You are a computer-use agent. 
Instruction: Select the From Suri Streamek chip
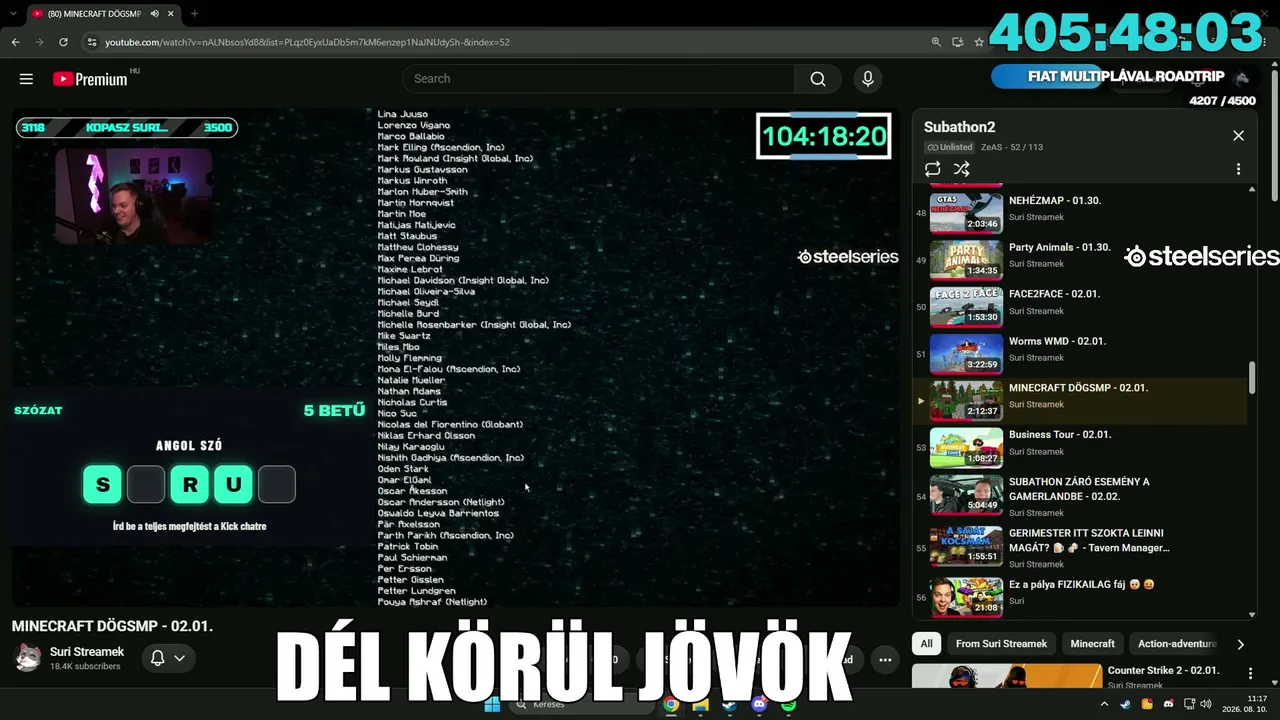click(1001, 644)
